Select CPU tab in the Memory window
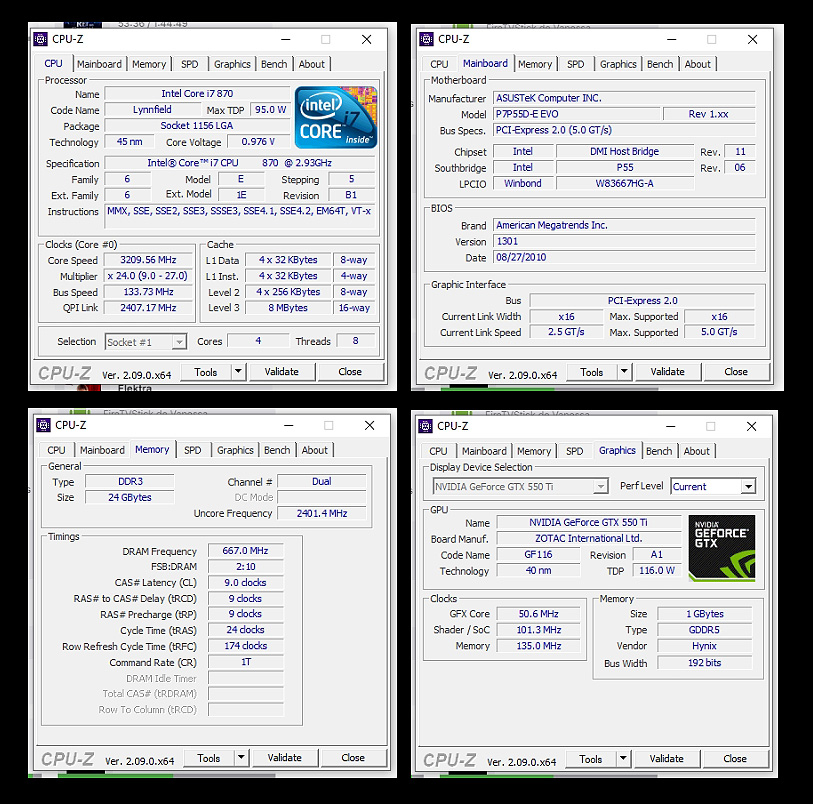813x804 pixels. click(x=57, y=450)
